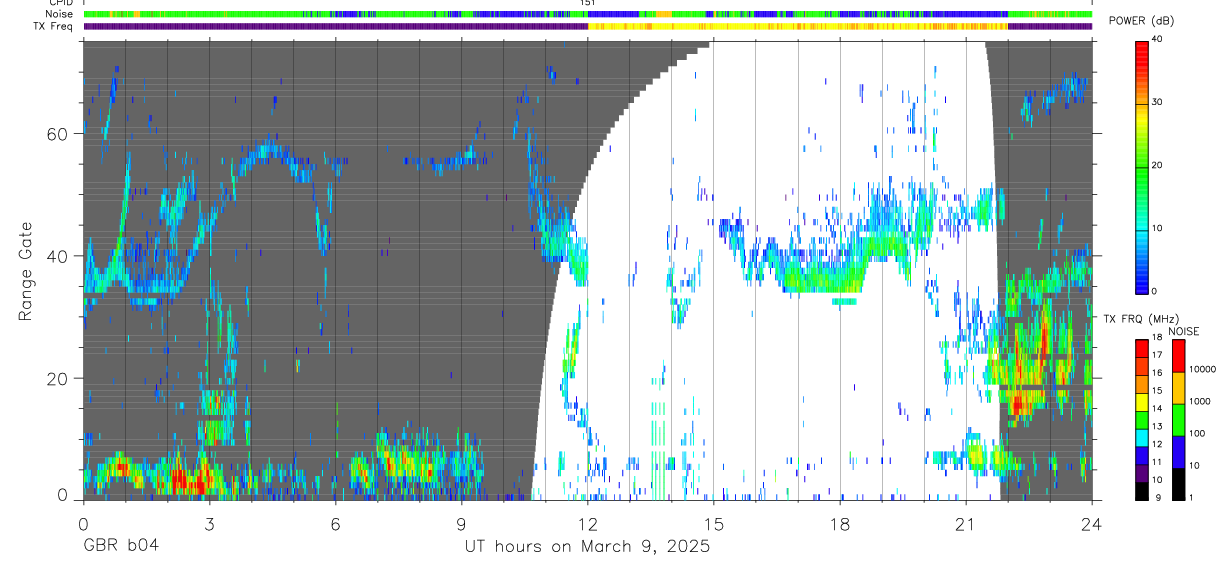Viewport: 1228px width, 567px height.
Task: Click the 'Noise' row label at top left
Action: [x=59, y=14]
